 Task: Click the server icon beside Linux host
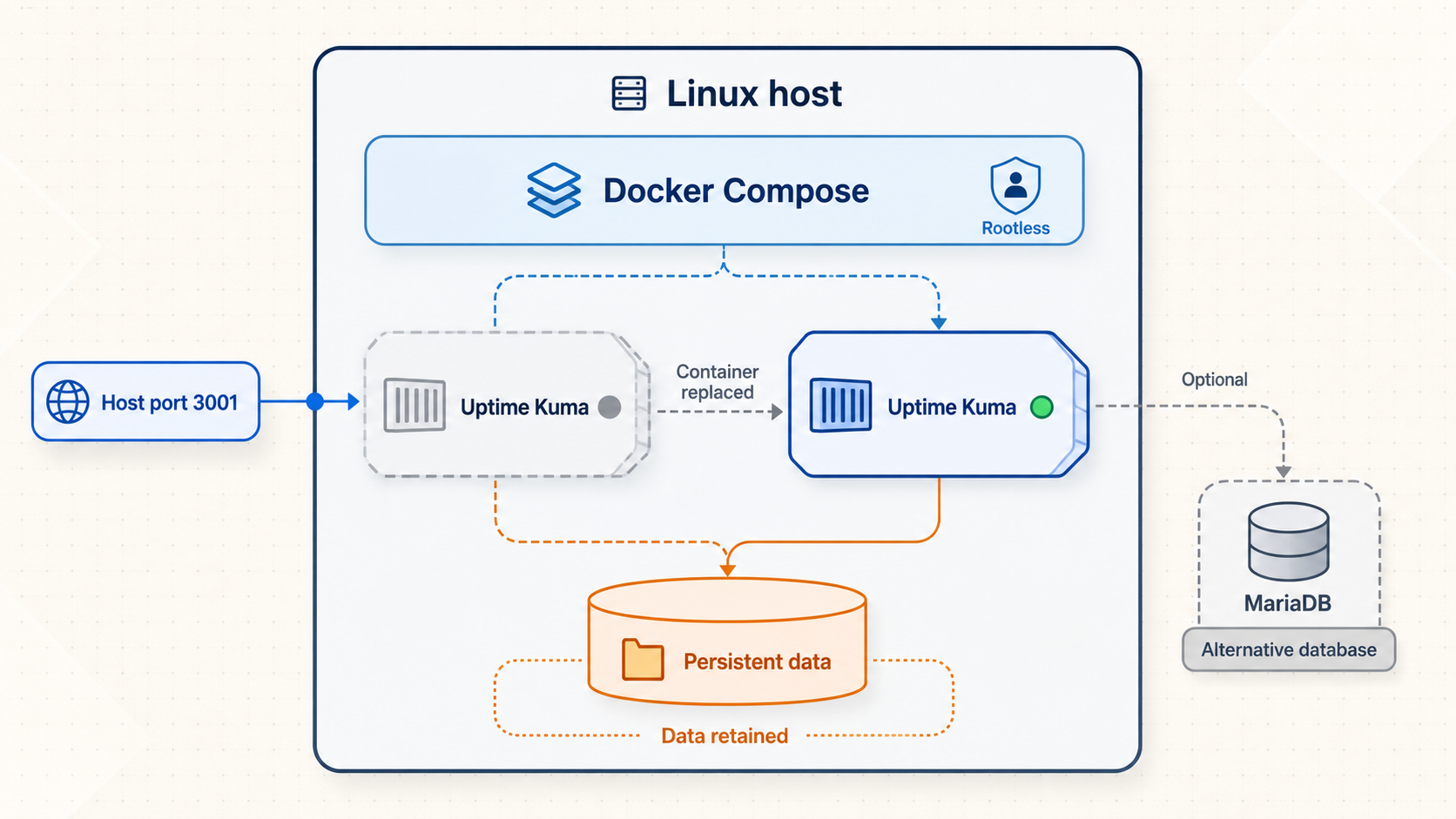tap(629, 93)
